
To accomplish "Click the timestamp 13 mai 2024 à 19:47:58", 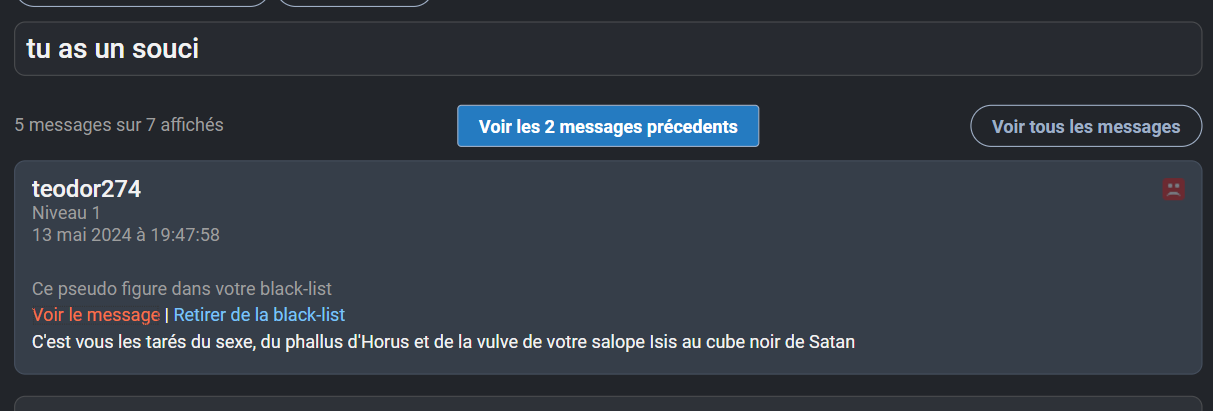I will pyautogui.click(x=126, y=235).
